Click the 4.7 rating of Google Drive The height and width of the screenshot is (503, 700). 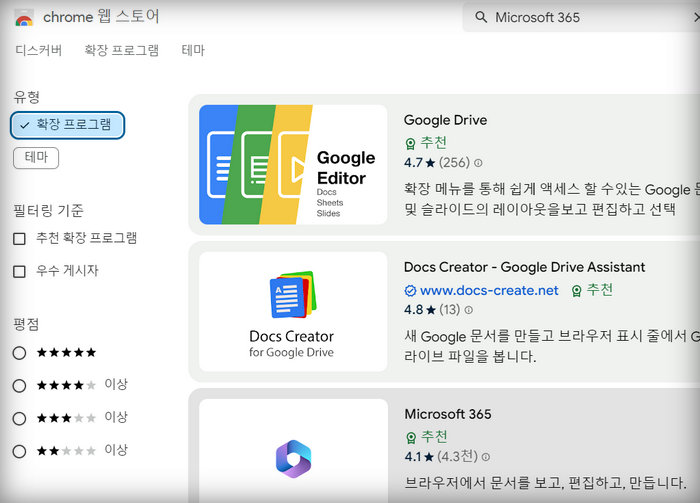(419, 162)
